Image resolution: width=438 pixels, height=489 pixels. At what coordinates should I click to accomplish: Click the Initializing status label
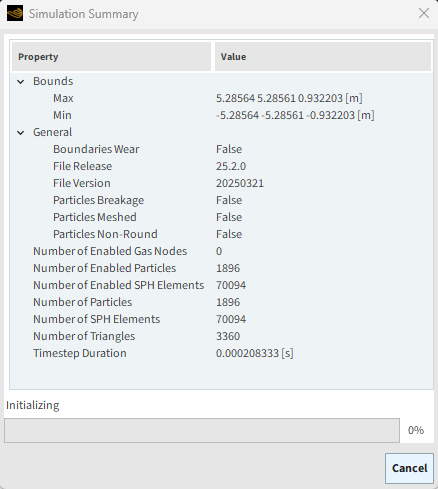33,405
